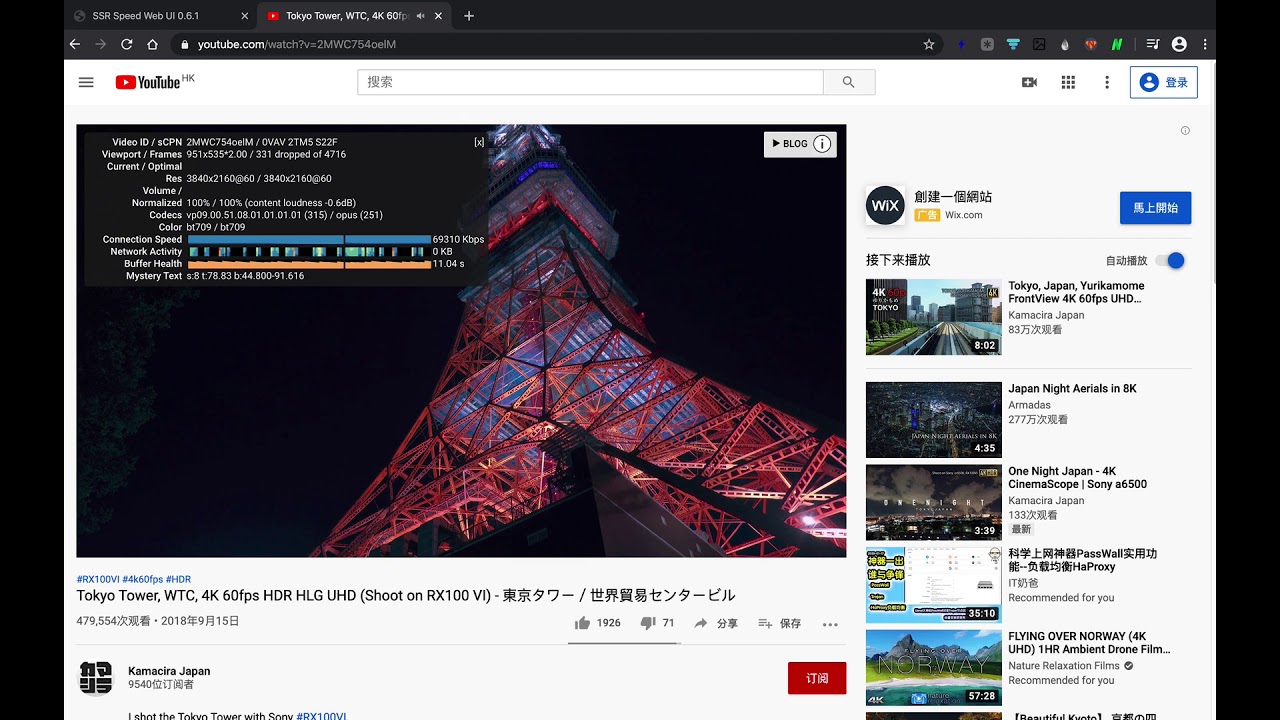The width and height of the screenshot is (1280, 720).
Task: Click the address bar URL
Action: [x=297, y=44]
